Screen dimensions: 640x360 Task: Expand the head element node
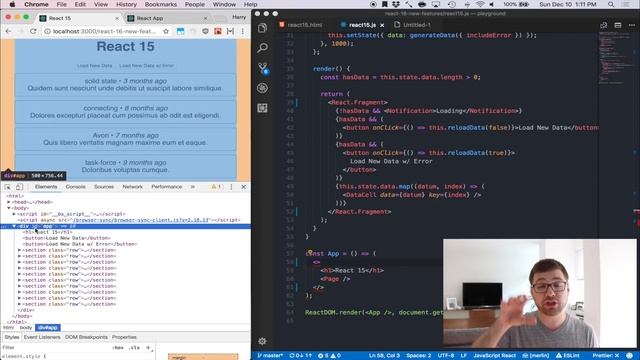(9, 202)
